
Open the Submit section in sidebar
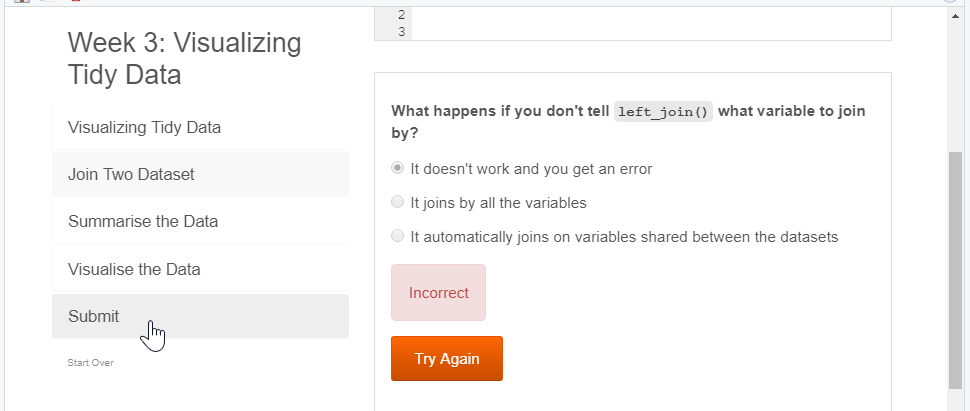[x=200, y=316]
